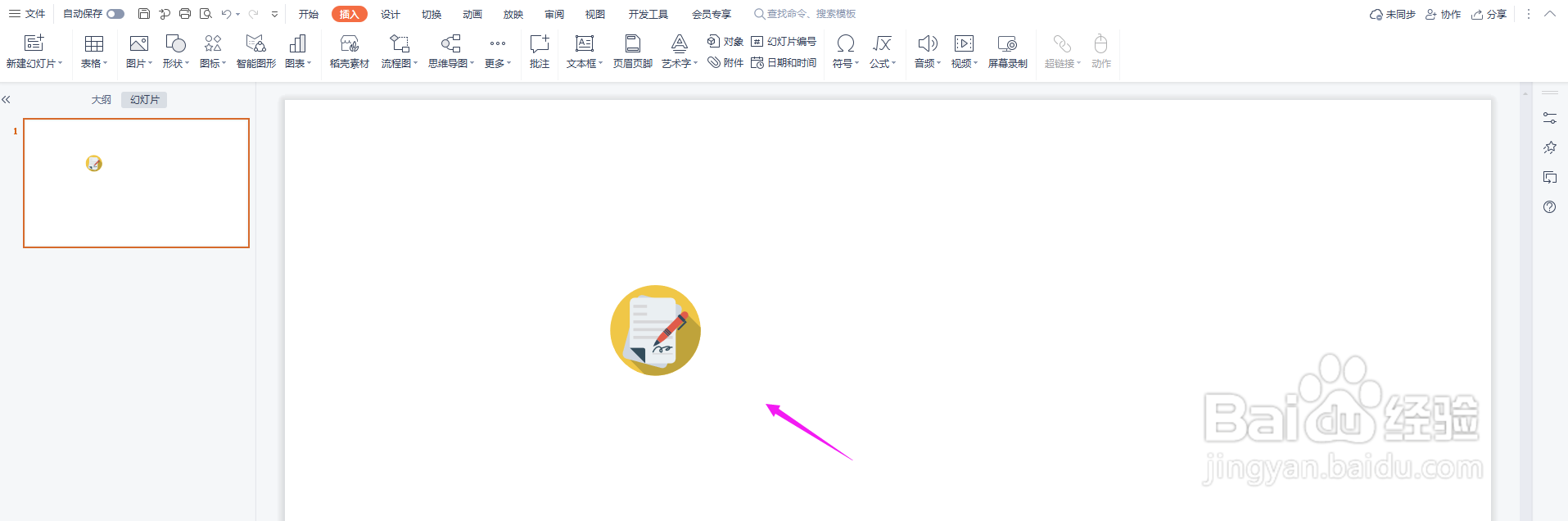
Task: Click the 查找命令 search field
Action: coord(806,14)
